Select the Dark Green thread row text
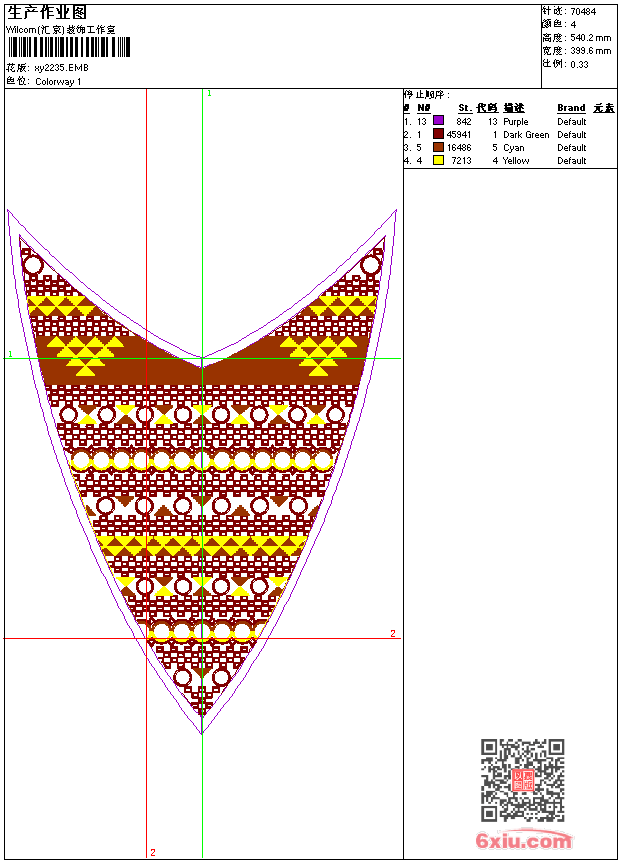620x860 pixels. pyautogui.click(x=526, y=134)
